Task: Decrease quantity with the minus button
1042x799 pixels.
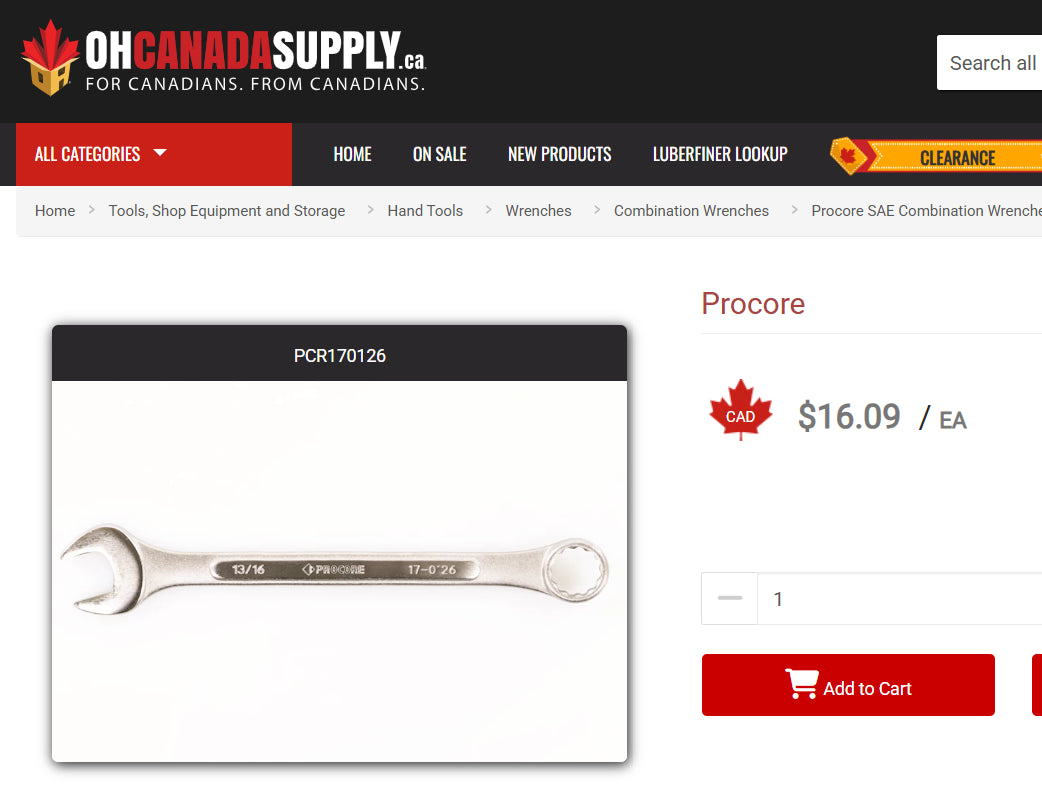Action: (730, 598)
